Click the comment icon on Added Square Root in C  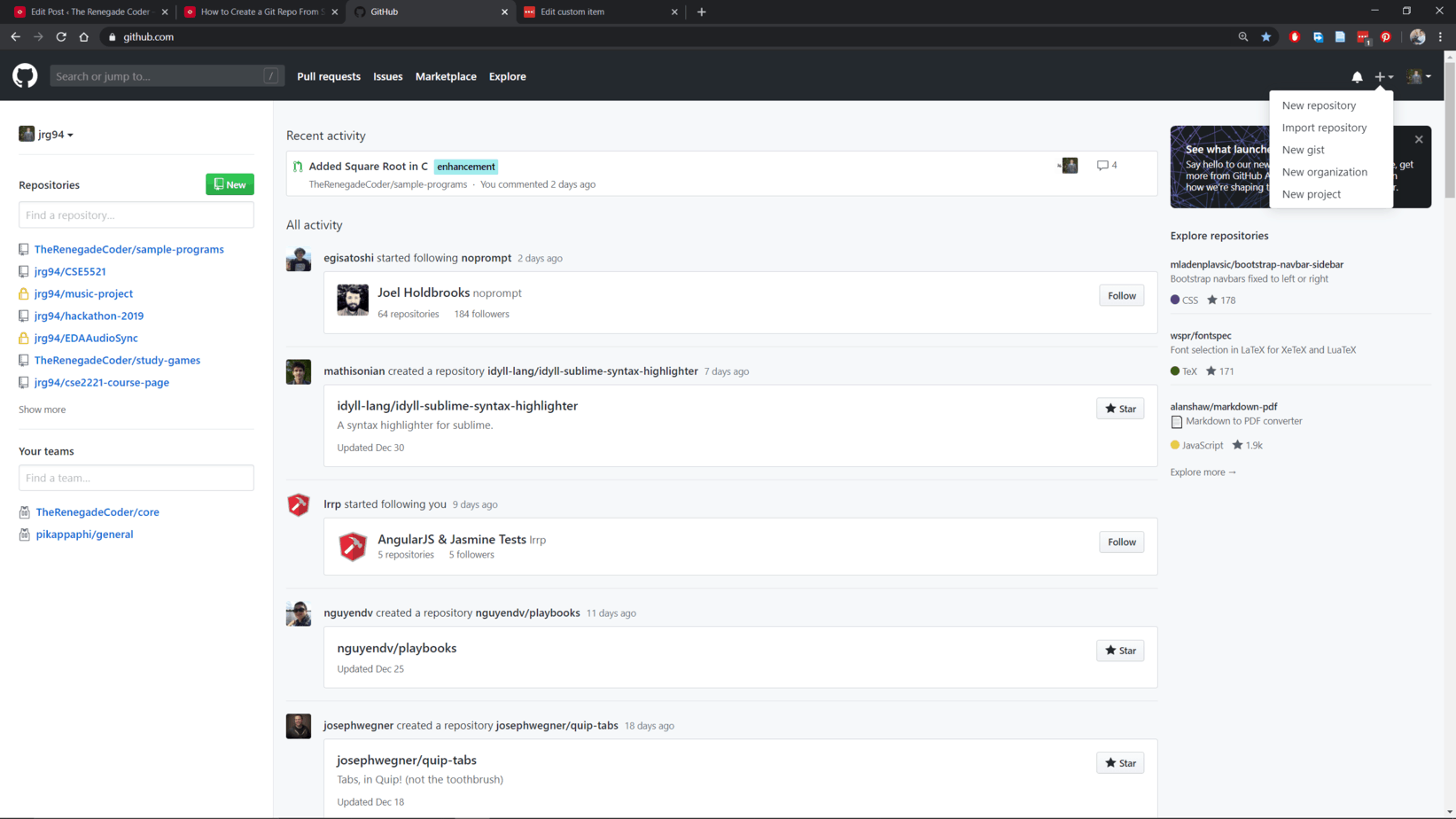(1102, 165)
